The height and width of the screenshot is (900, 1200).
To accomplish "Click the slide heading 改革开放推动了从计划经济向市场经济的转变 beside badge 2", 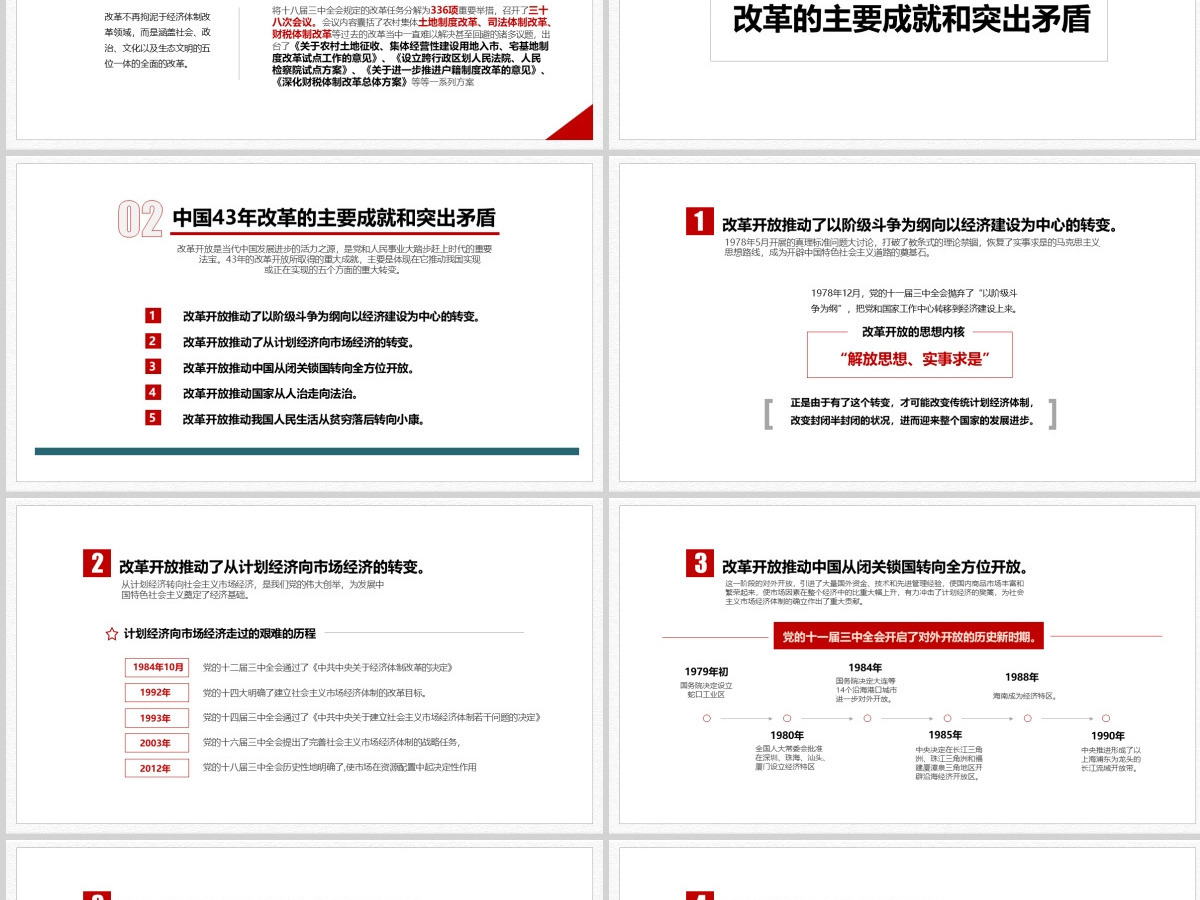I will point(273,567).
